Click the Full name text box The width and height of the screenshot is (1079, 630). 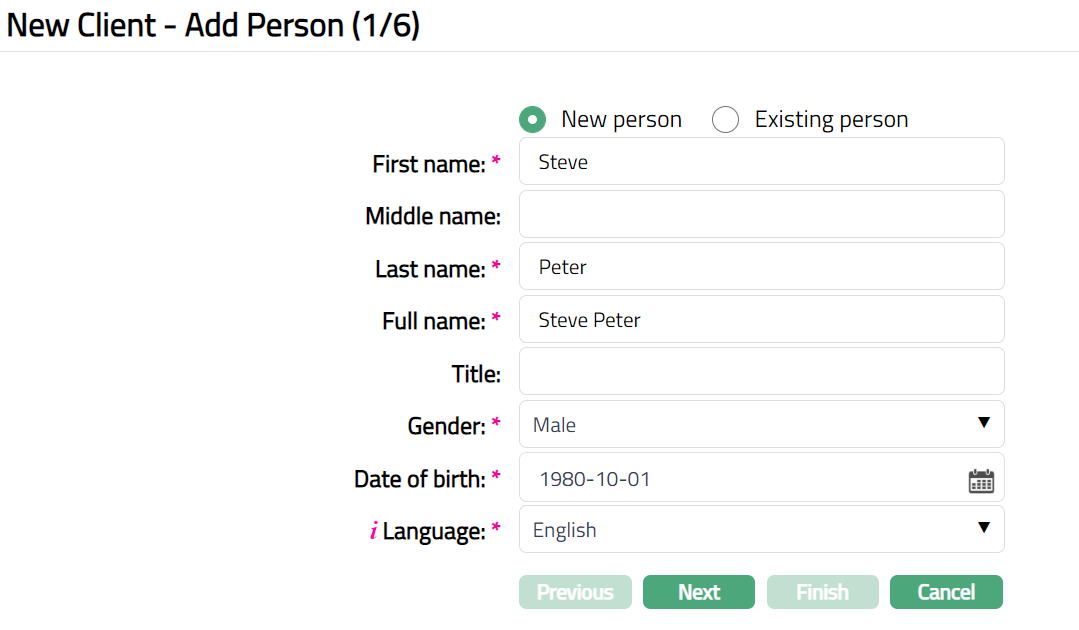coord(761,320)
